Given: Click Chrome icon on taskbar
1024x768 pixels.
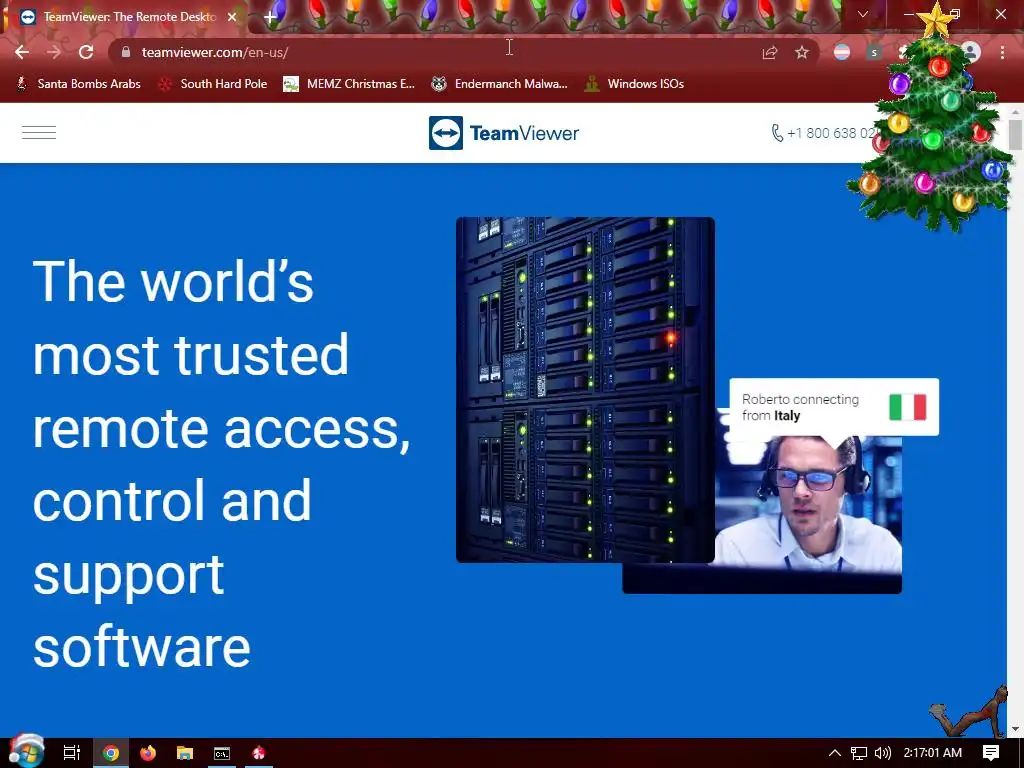Looking at the screenshot, I should [x=111, y=753].
